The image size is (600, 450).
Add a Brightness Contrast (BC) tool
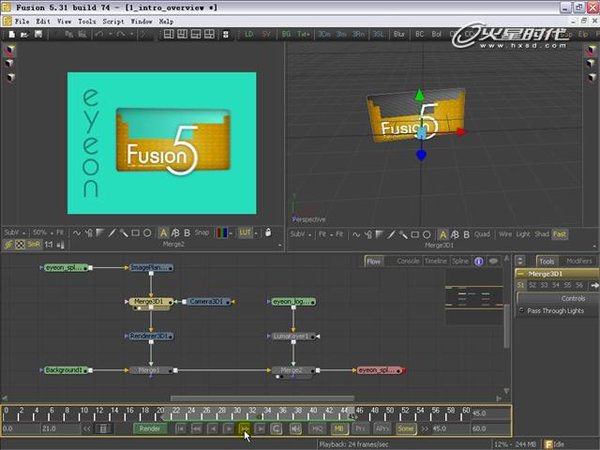(419, 34)
